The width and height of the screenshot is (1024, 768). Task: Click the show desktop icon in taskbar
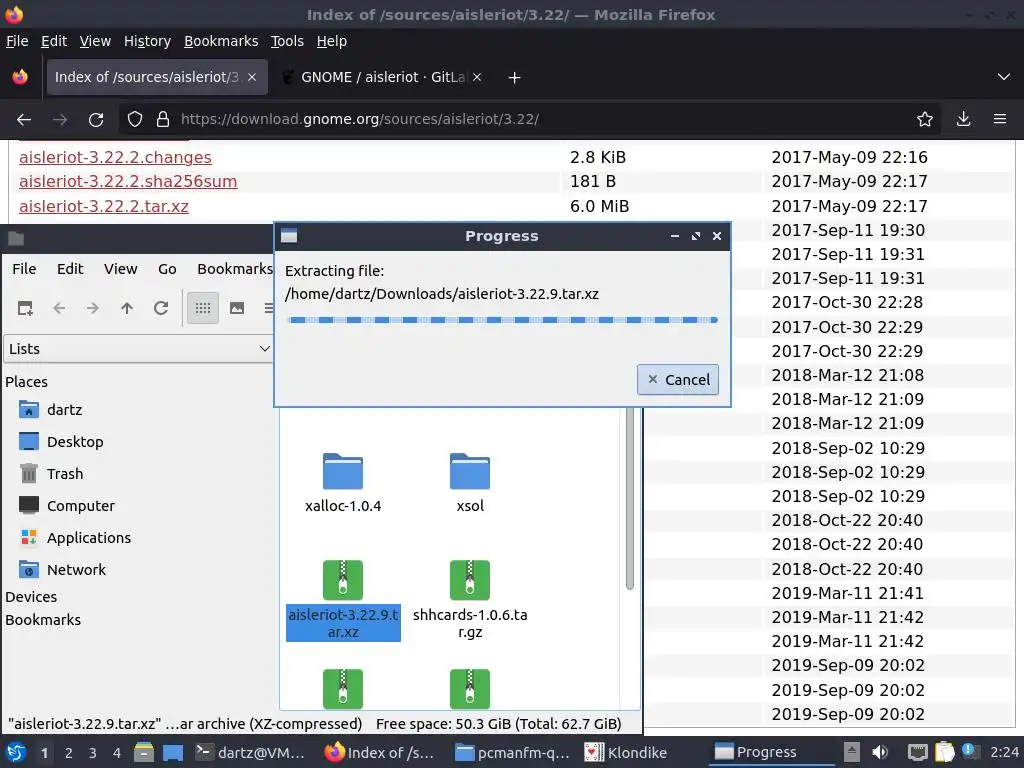[x=173, y=752]
